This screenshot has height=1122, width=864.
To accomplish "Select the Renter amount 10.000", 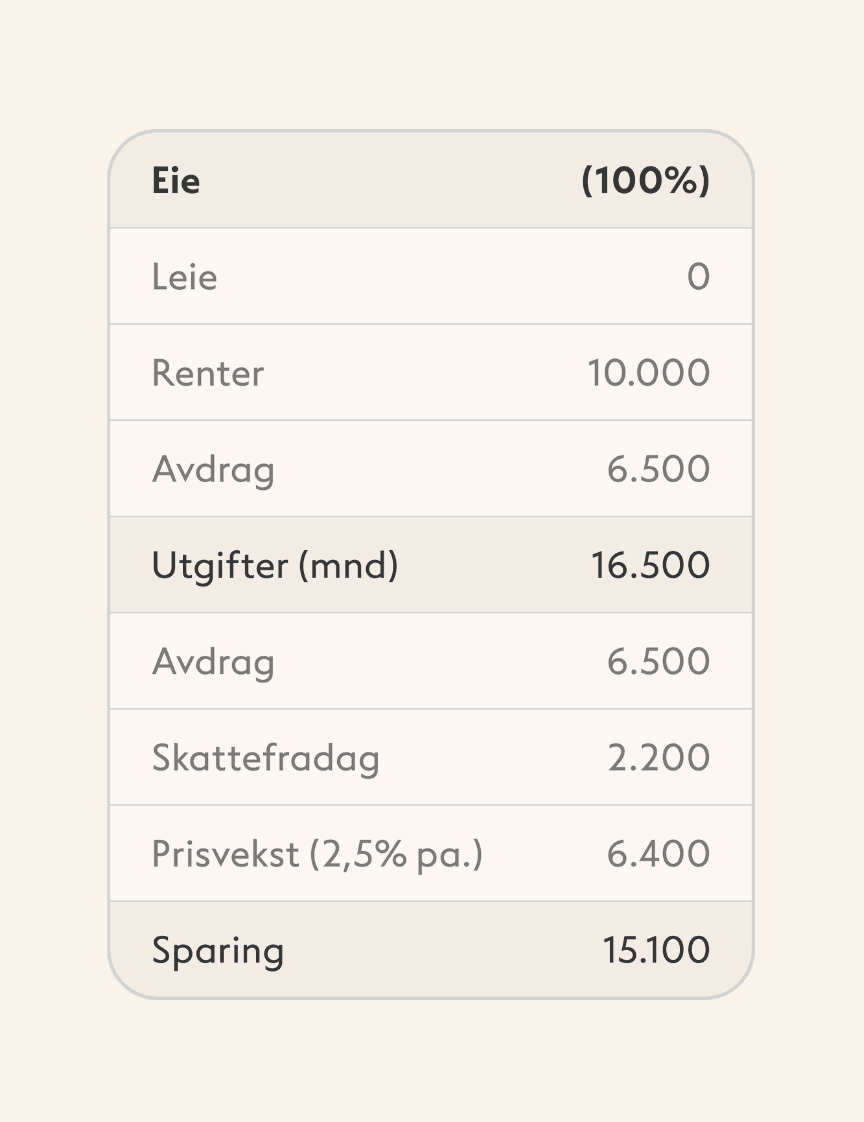I will (648, 373).
